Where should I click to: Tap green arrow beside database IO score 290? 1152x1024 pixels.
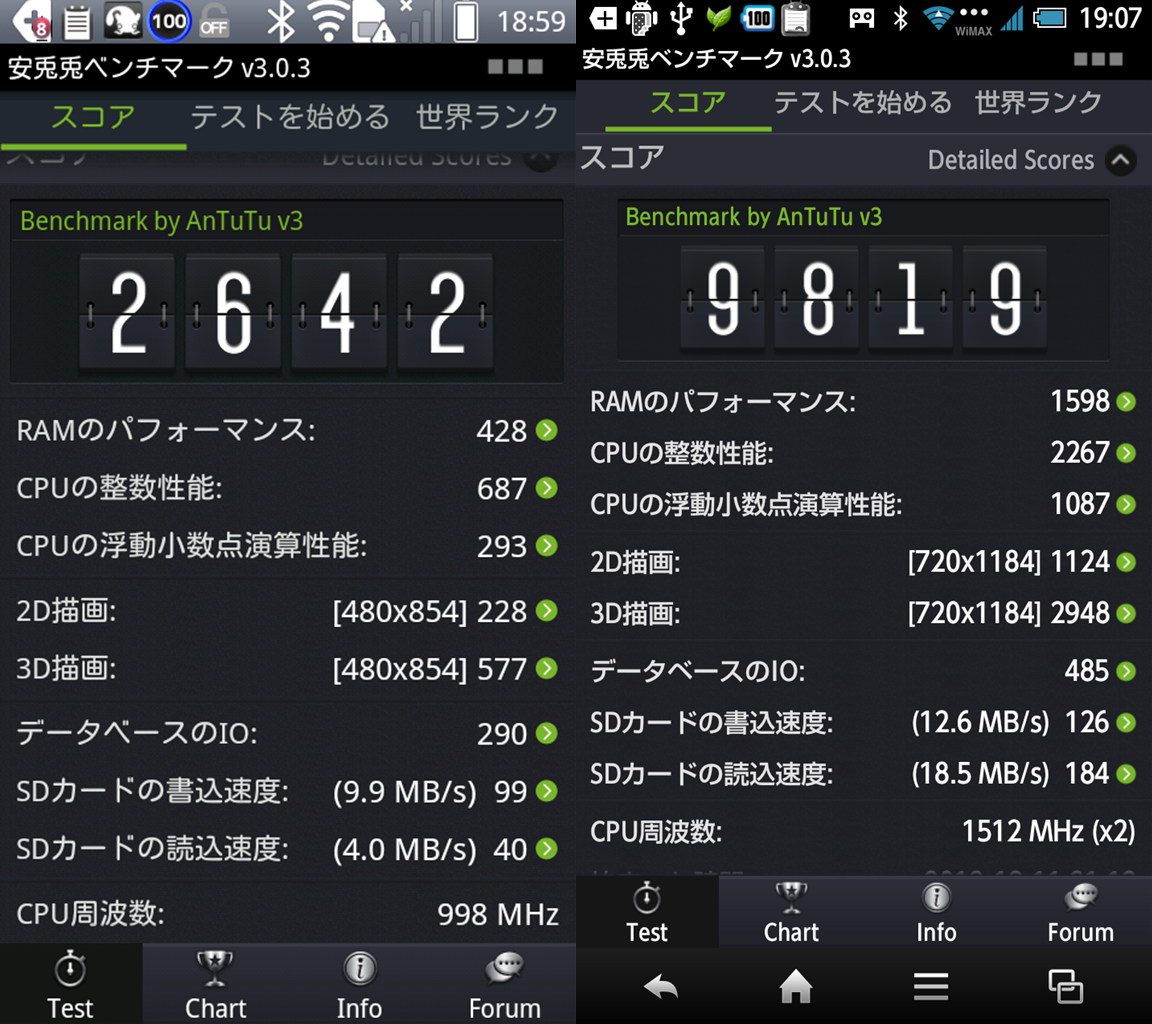coord(547,733)
